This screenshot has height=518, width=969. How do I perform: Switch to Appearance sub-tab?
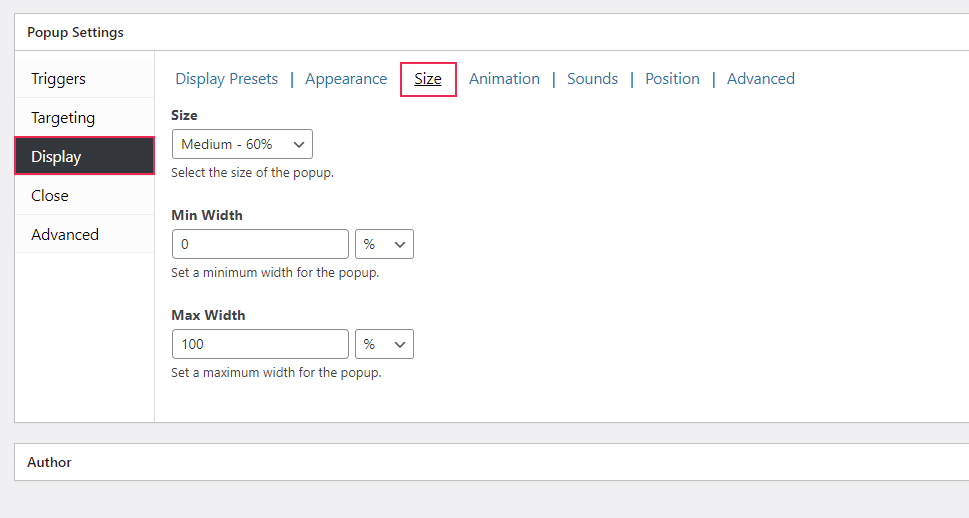346,79
